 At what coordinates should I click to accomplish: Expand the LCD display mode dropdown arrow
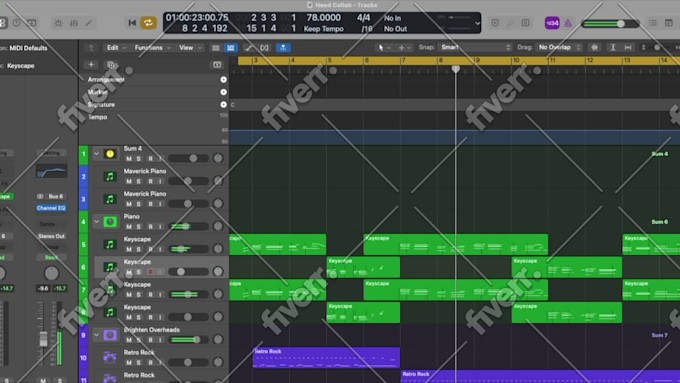(x=477, y=23)
